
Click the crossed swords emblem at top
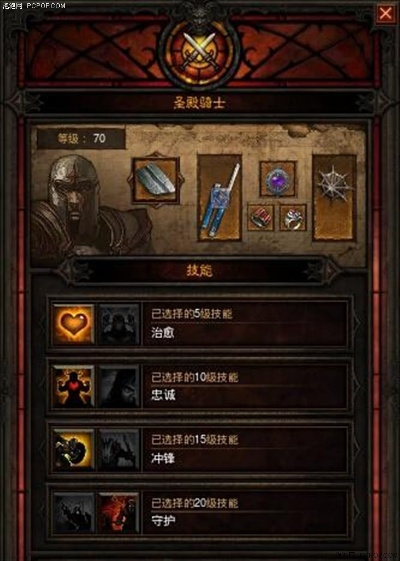point(199,52)
